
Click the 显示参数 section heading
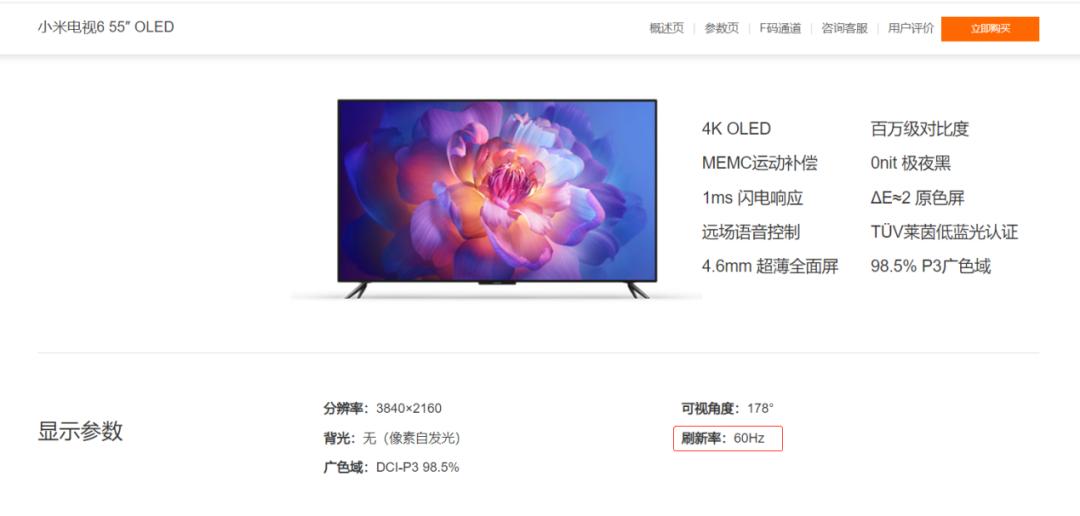(x=80, y=431)
